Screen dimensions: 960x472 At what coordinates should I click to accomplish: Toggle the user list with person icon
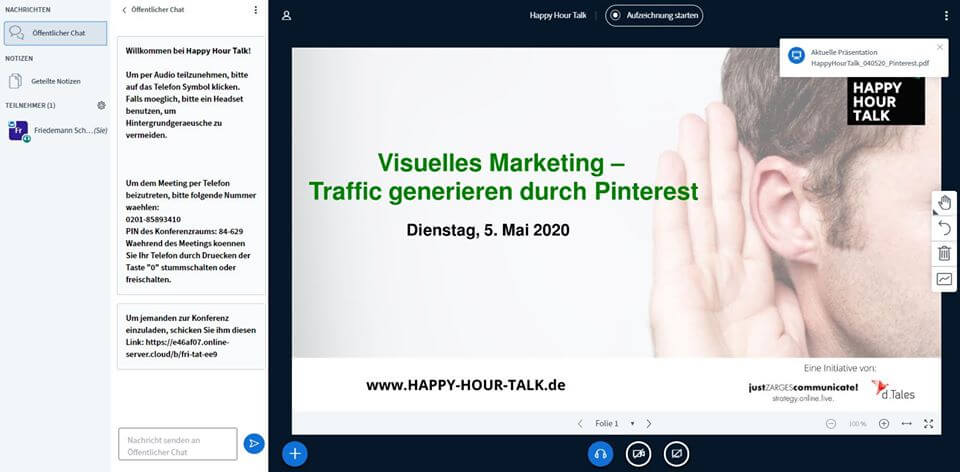286,16
